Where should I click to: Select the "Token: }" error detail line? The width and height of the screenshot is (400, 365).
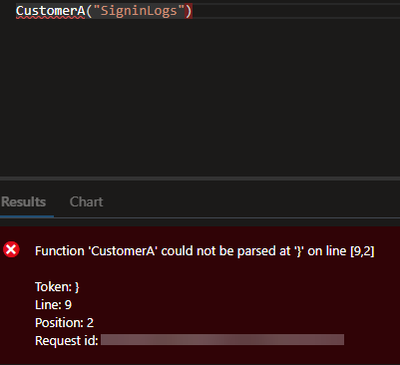(57, 287)
